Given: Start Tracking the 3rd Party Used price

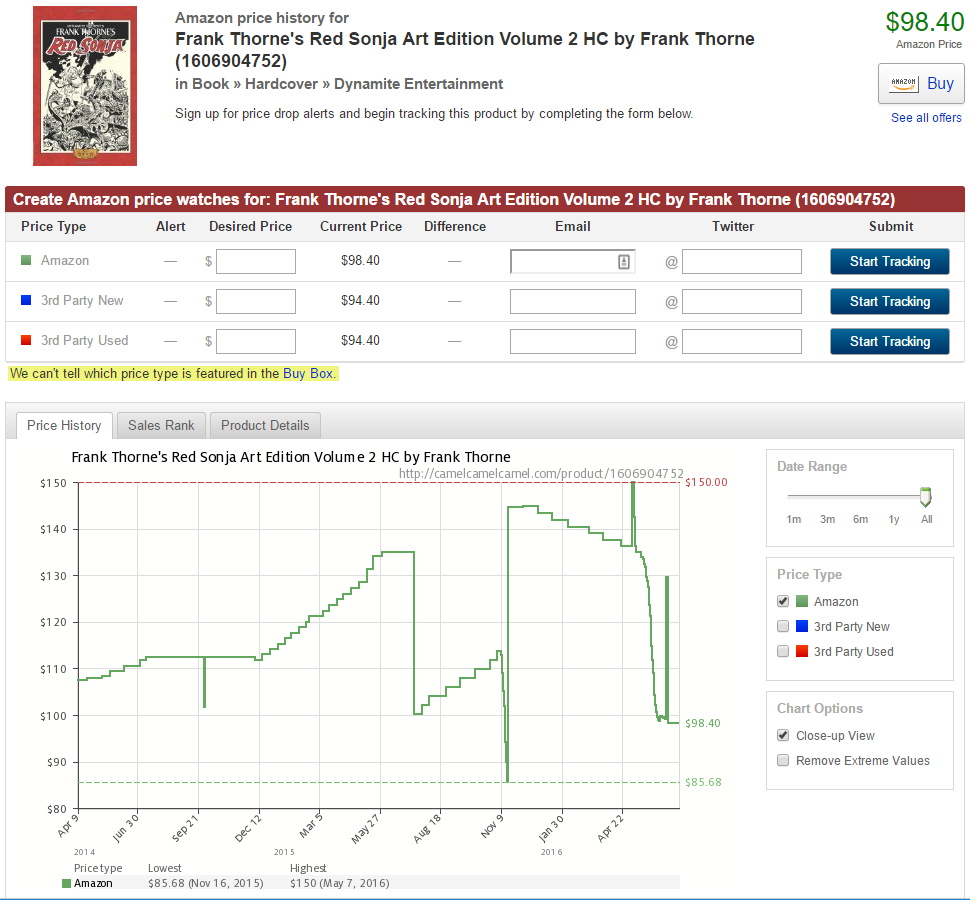Looking at the screenshot, I should coord(890,341).
